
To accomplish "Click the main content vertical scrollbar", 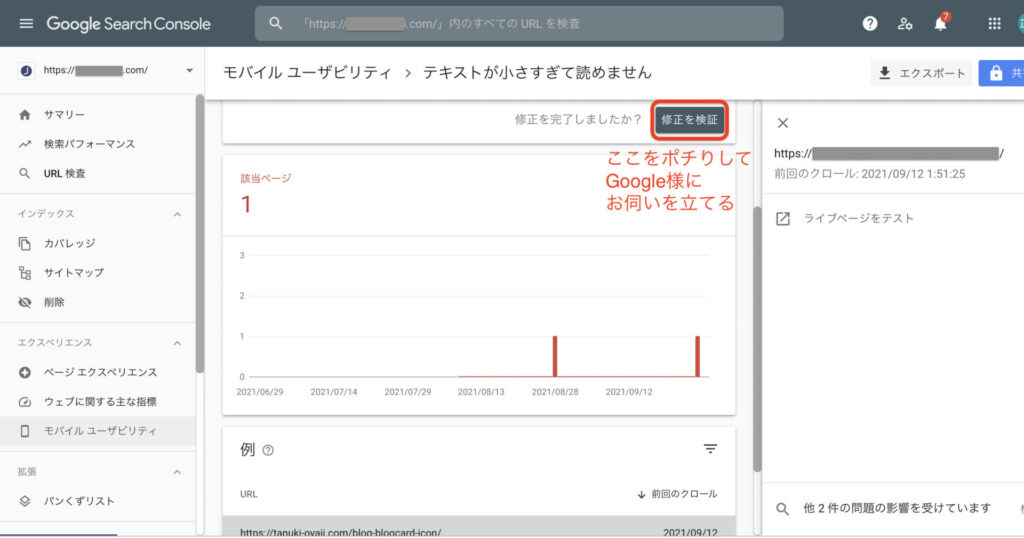I will [x=758, y=340].
